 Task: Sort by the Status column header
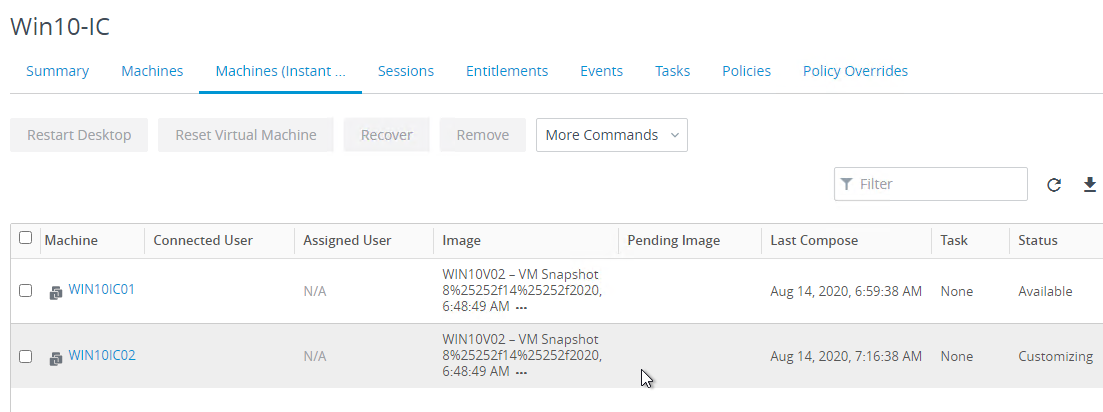click(1038, 240)
